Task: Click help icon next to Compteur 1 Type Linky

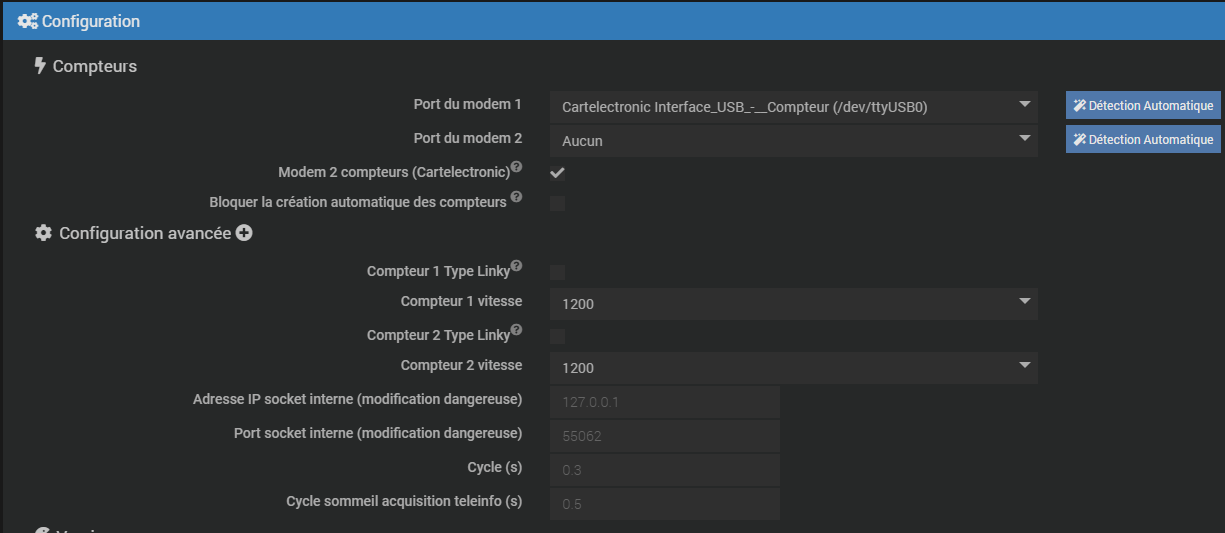Action: (x=517, y=266)
